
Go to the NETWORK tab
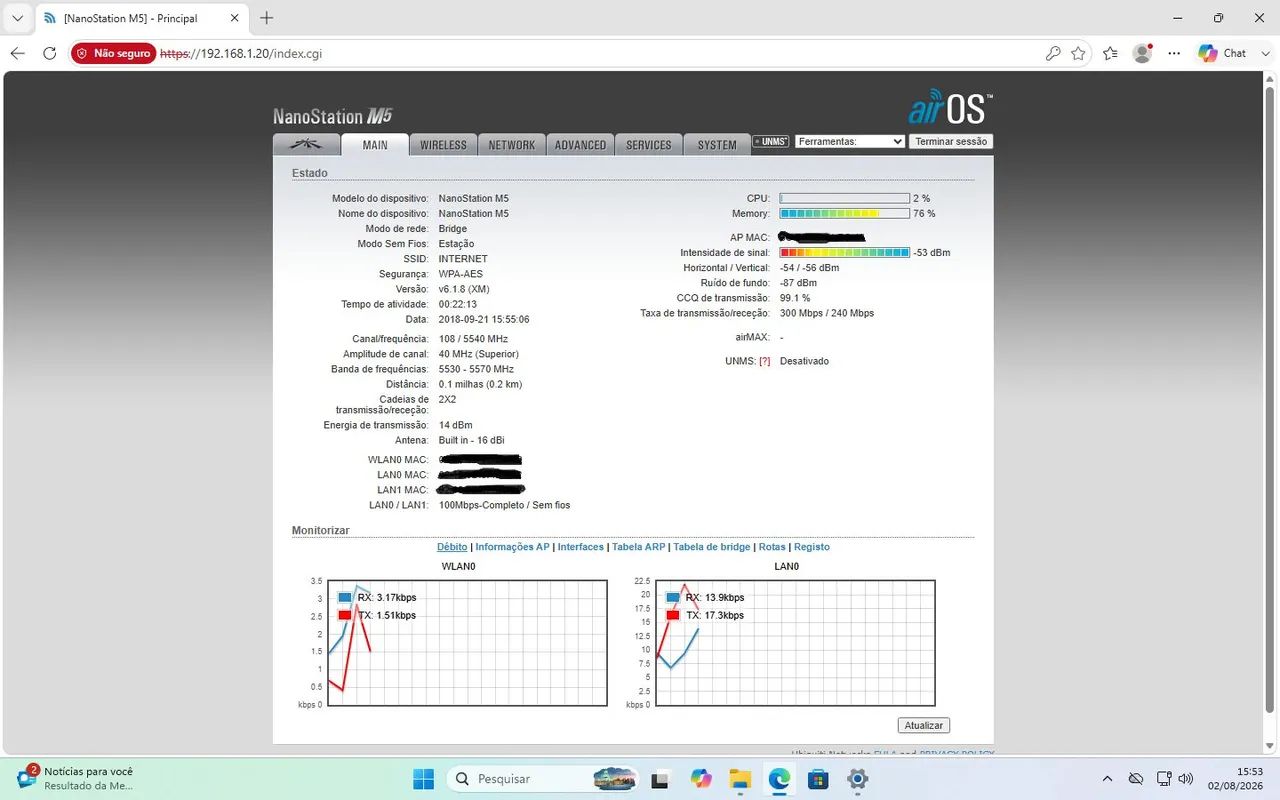pyautogui.click(x=512, y=144)
